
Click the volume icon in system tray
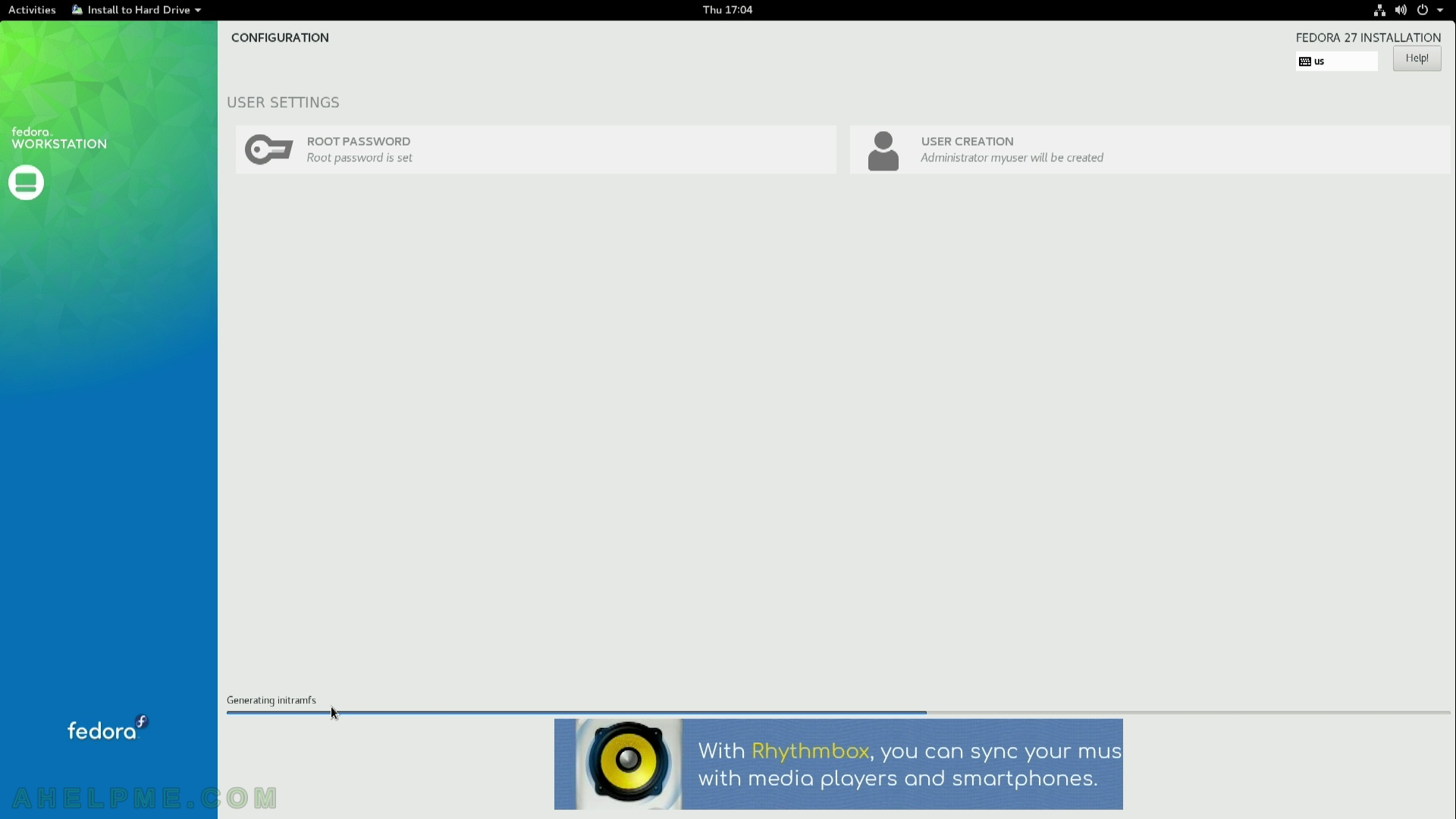(x=1401, y=9)
